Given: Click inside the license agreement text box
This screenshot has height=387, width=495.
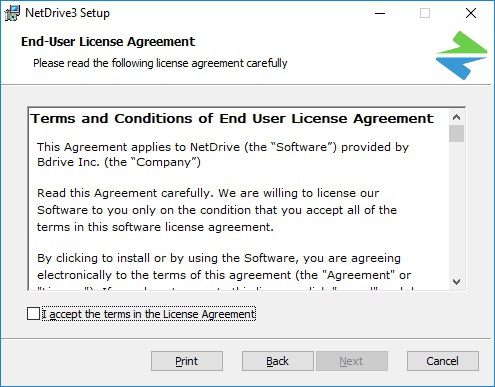Looking at the screenshot, I should pyautogui.click(x=239, y=199).
